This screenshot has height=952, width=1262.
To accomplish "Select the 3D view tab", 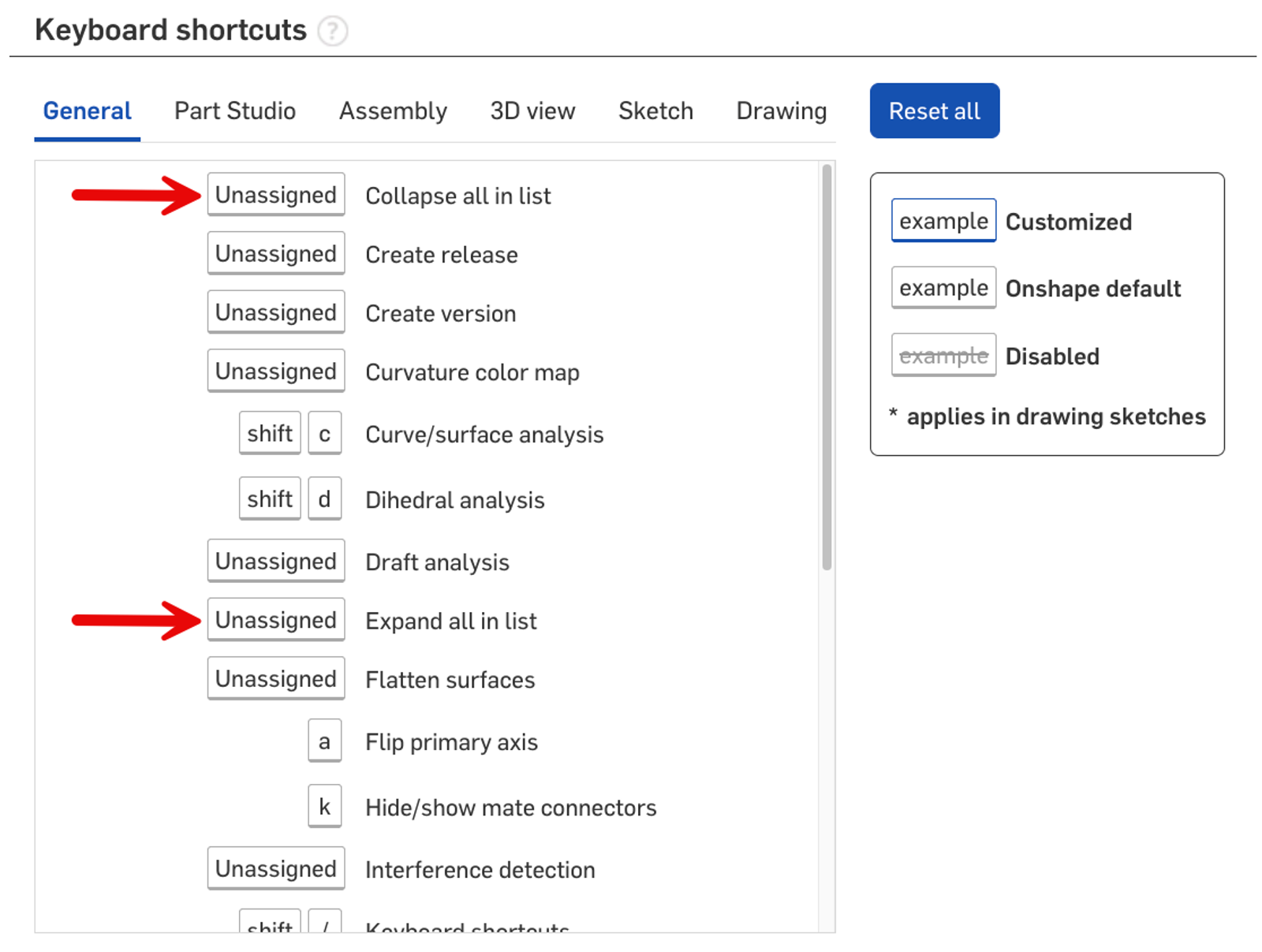I will tap(532, 111).
